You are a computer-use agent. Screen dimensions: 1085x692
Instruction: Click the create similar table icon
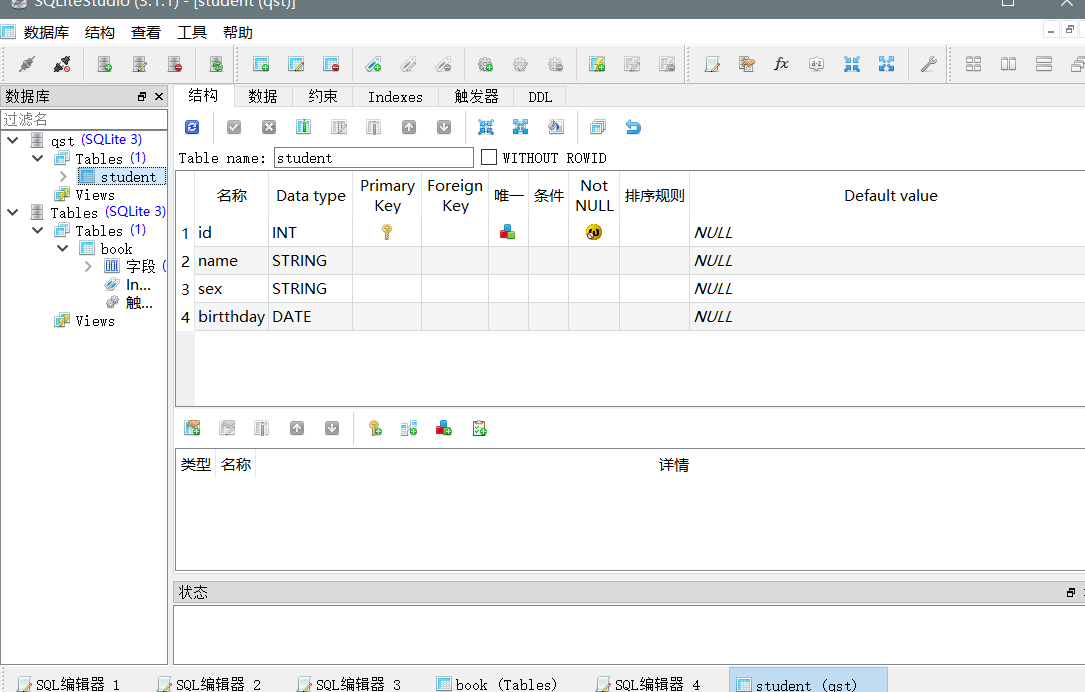(598, 127)
